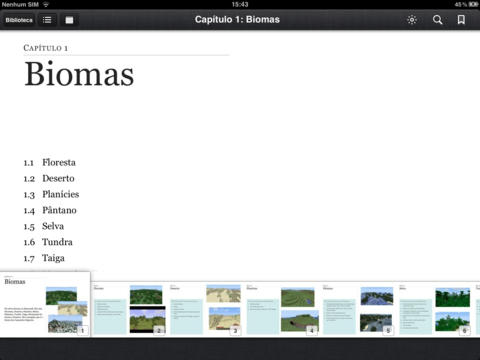
Task: Go to section 1.4 Pântano
Action: (x=50, y=210)
